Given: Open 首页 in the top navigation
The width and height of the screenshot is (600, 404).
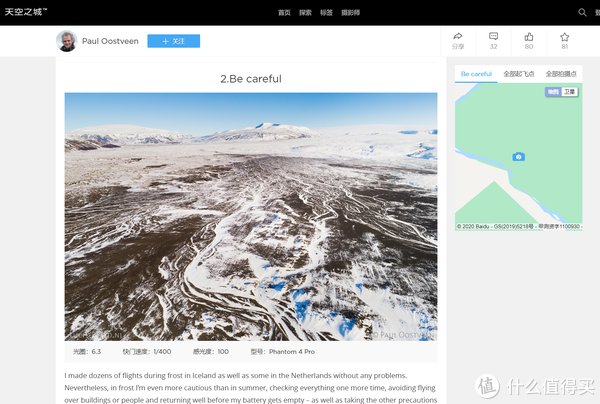Looking at the screenshot, I should point(284,13).
